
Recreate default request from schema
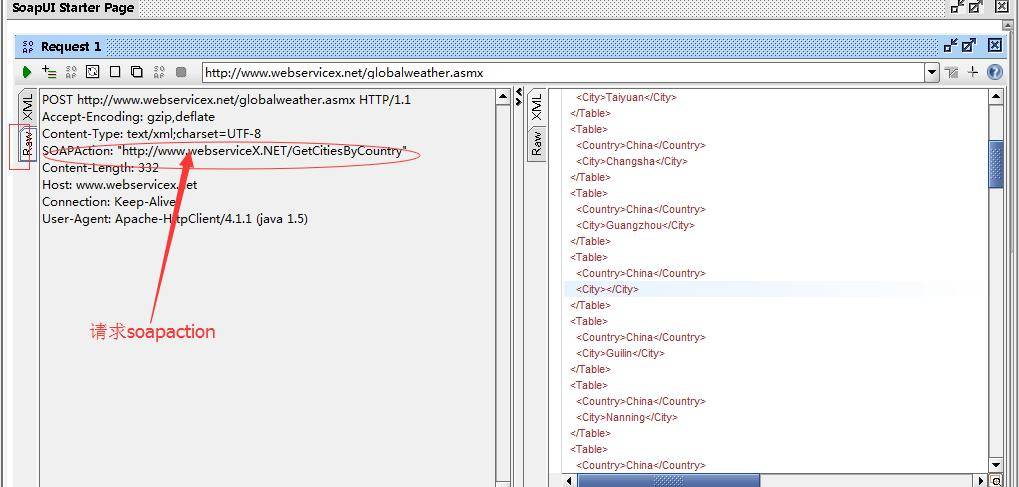[x=93, y=72]
